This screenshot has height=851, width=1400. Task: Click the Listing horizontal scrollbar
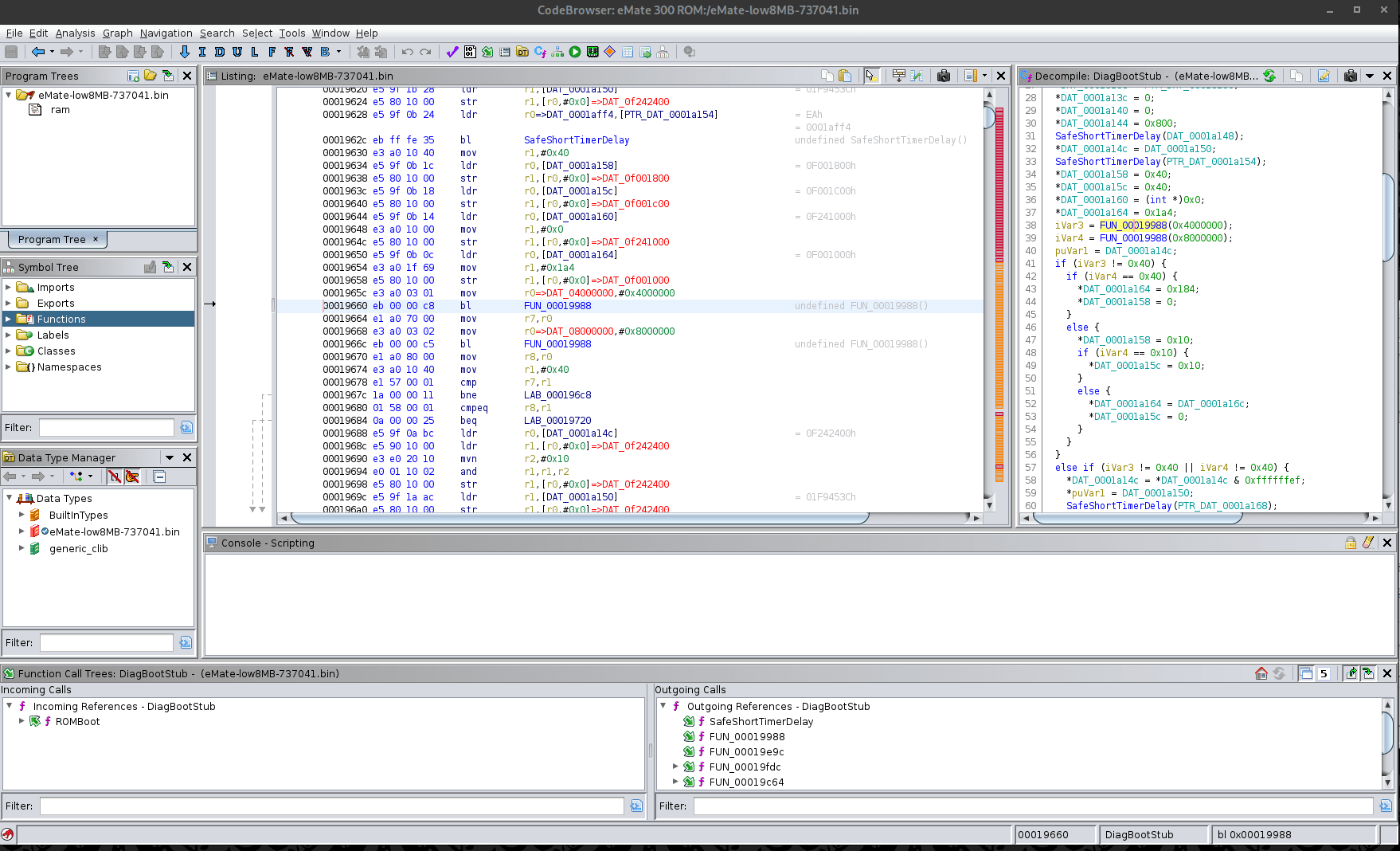[x=580, y=518]
